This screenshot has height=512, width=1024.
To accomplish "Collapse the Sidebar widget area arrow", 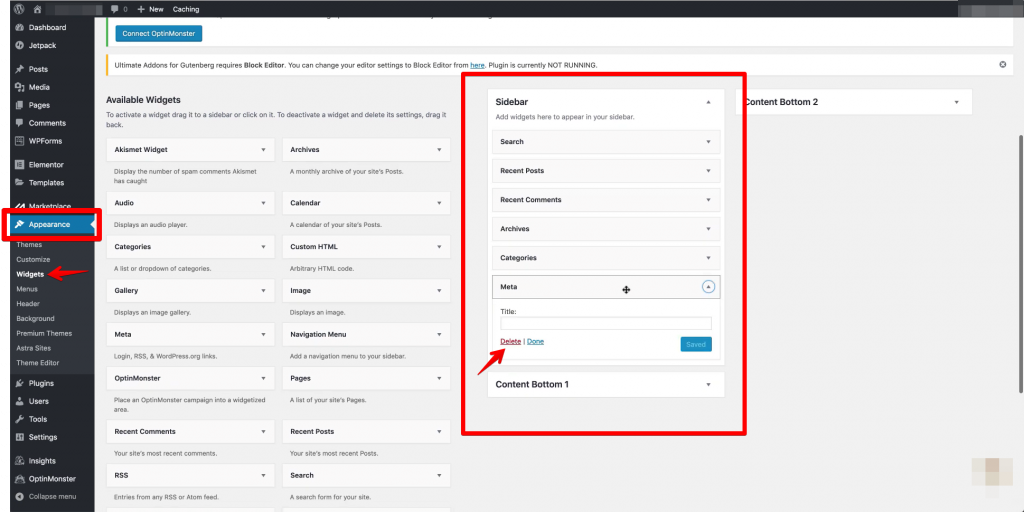I will pyautogui.click(x=709, y=103).
